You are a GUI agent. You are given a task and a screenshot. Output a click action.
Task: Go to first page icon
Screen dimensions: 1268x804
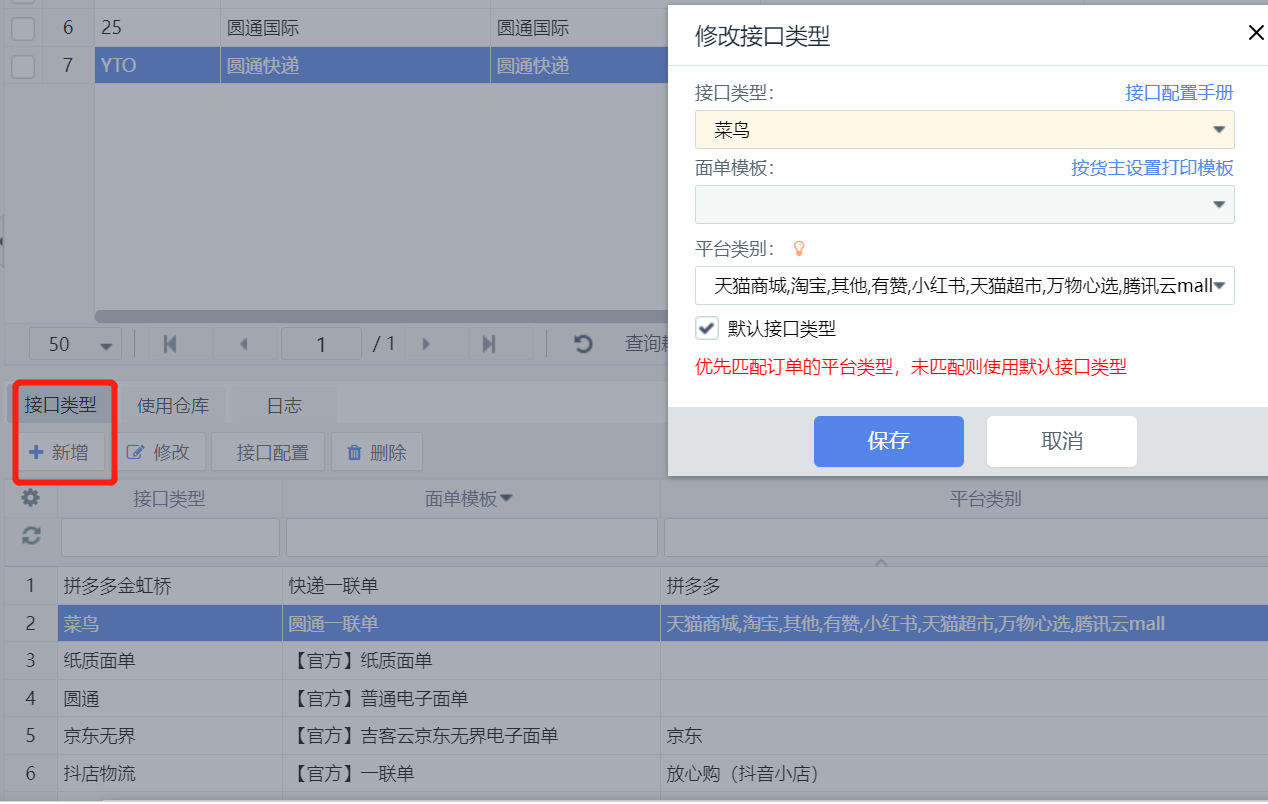click(170, 344)
